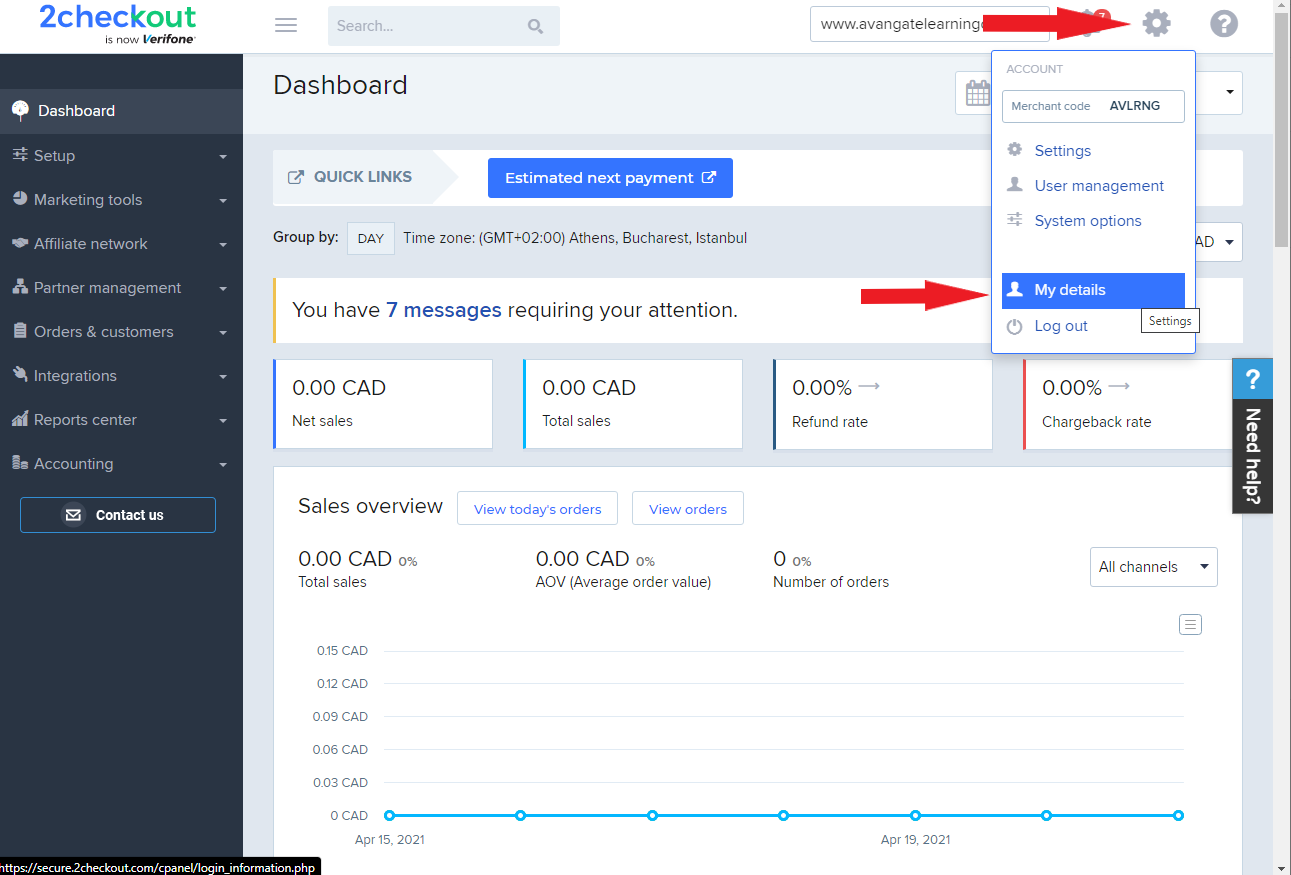Click the Affiliate network handshake icon
Viewport: 1291px width, 875px height.
pyautogui.click(x=20, y=243)
